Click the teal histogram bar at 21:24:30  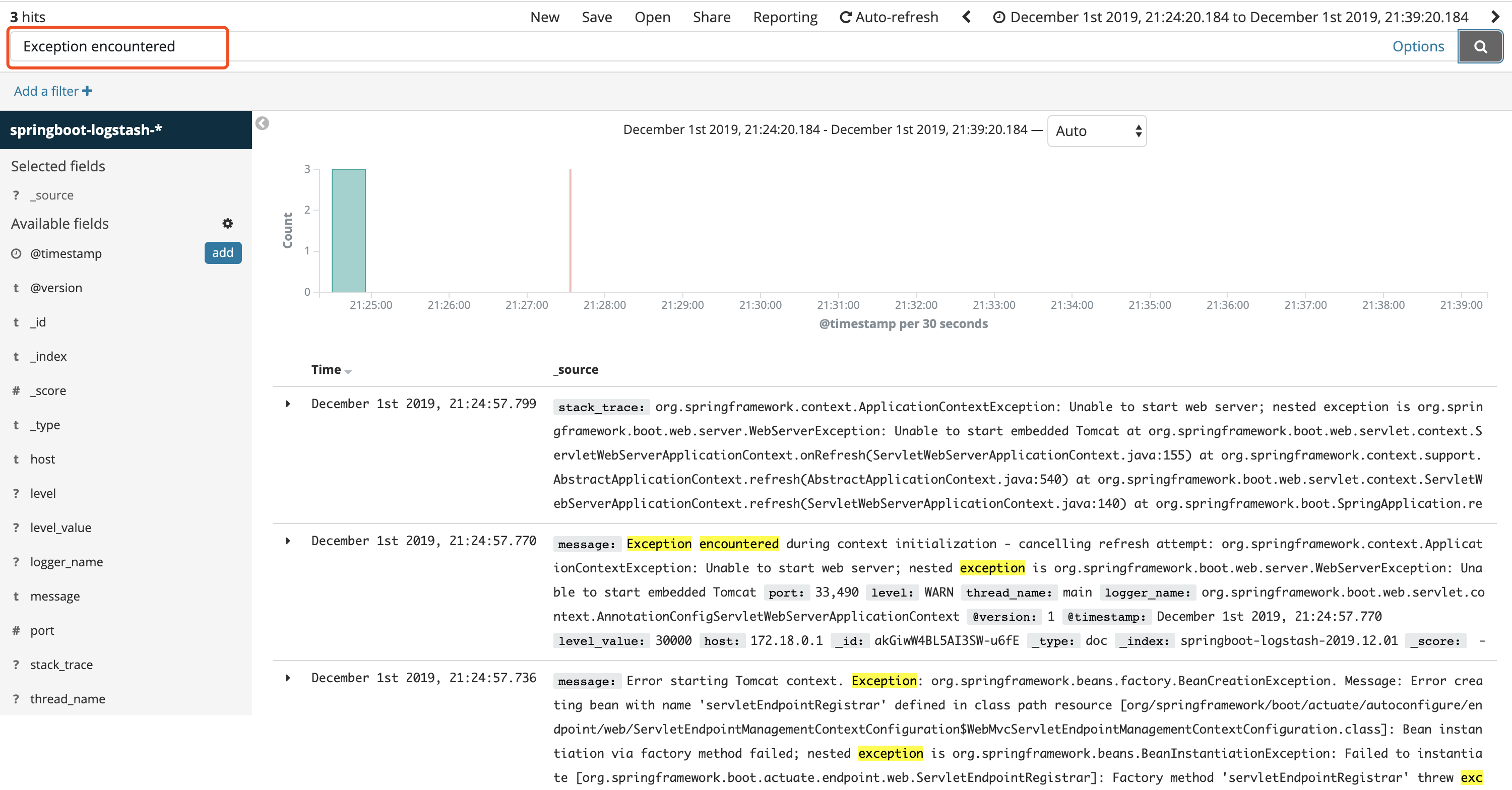pos(349,230)
